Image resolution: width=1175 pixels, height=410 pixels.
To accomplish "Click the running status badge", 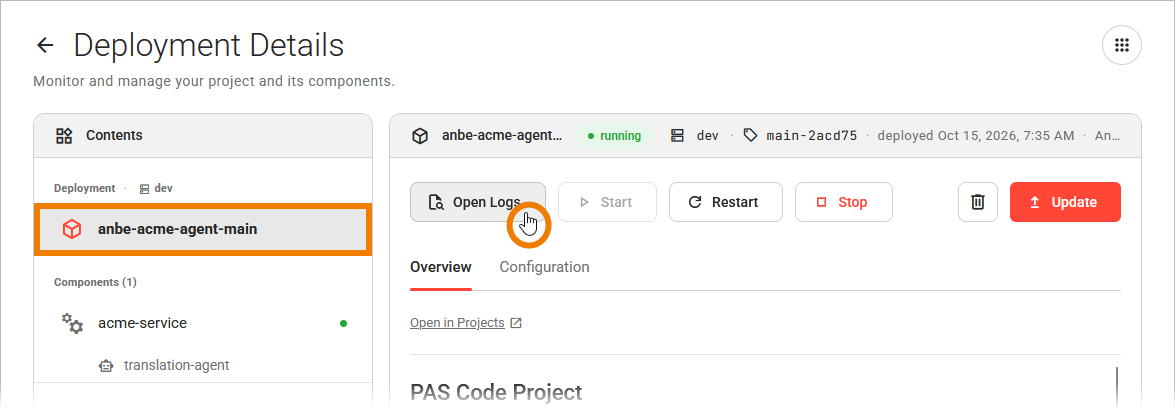I will [x=614, y=136].
